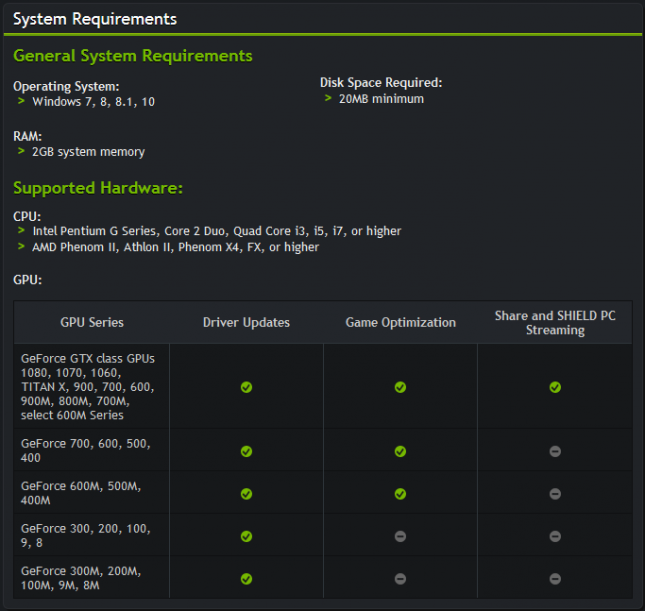Click Driver Updates checkmark for GeForce GTX class row

(x=246, y=387)
